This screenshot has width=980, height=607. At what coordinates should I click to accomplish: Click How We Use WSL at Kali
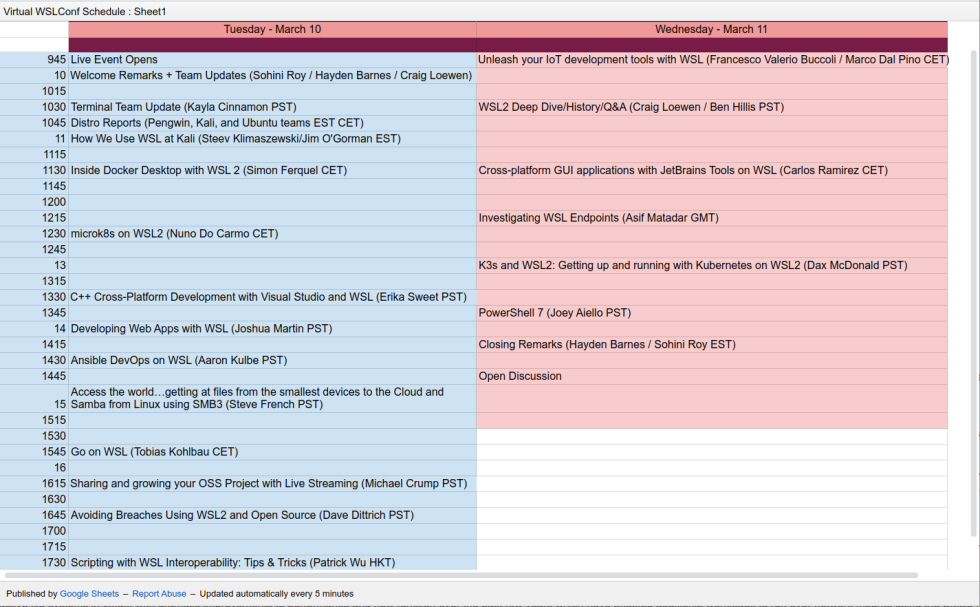(x=272, y=139)
